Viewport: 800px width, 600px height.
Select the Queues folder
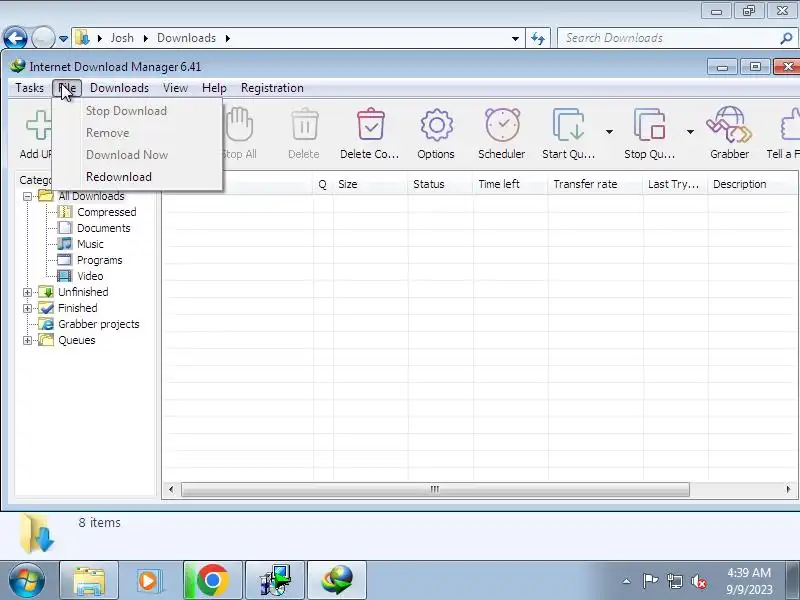[x=77, y=340]
